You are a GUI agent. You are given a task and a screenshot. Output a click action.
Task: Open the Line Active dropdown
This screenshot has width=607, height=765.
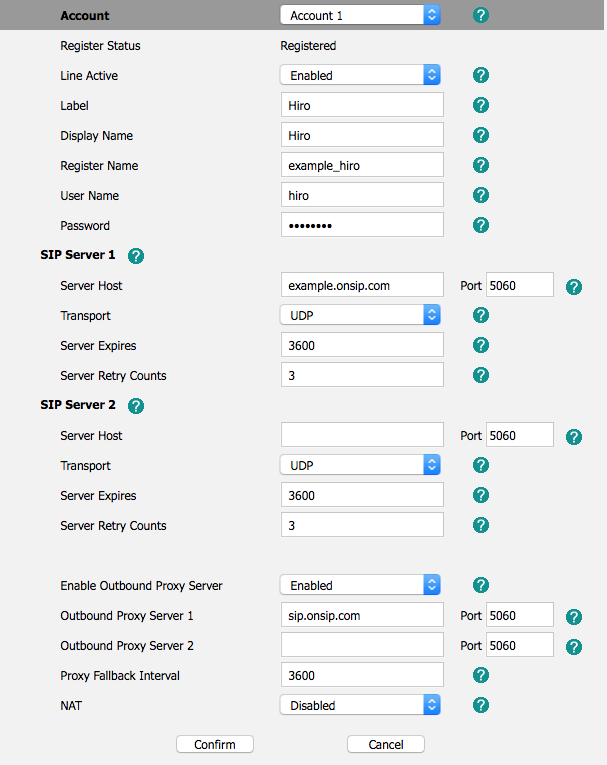360,75
